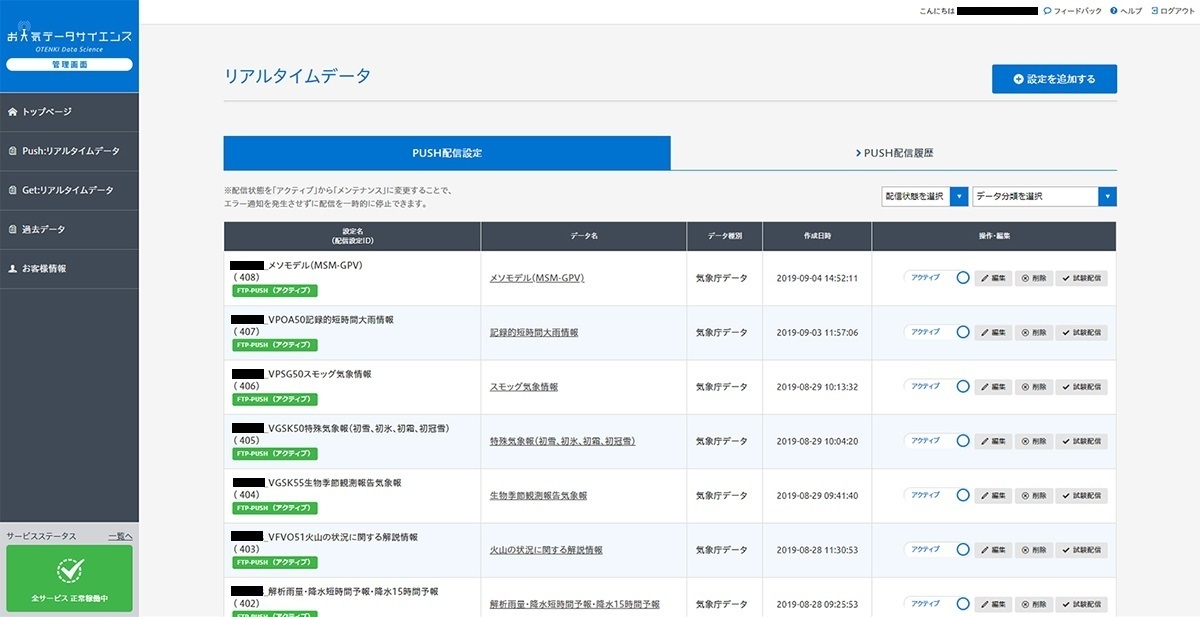This screenshot has height=617, width=1200.
Task: Delete the VPOA50 setting 407
Action: (x=1034, y=332)
